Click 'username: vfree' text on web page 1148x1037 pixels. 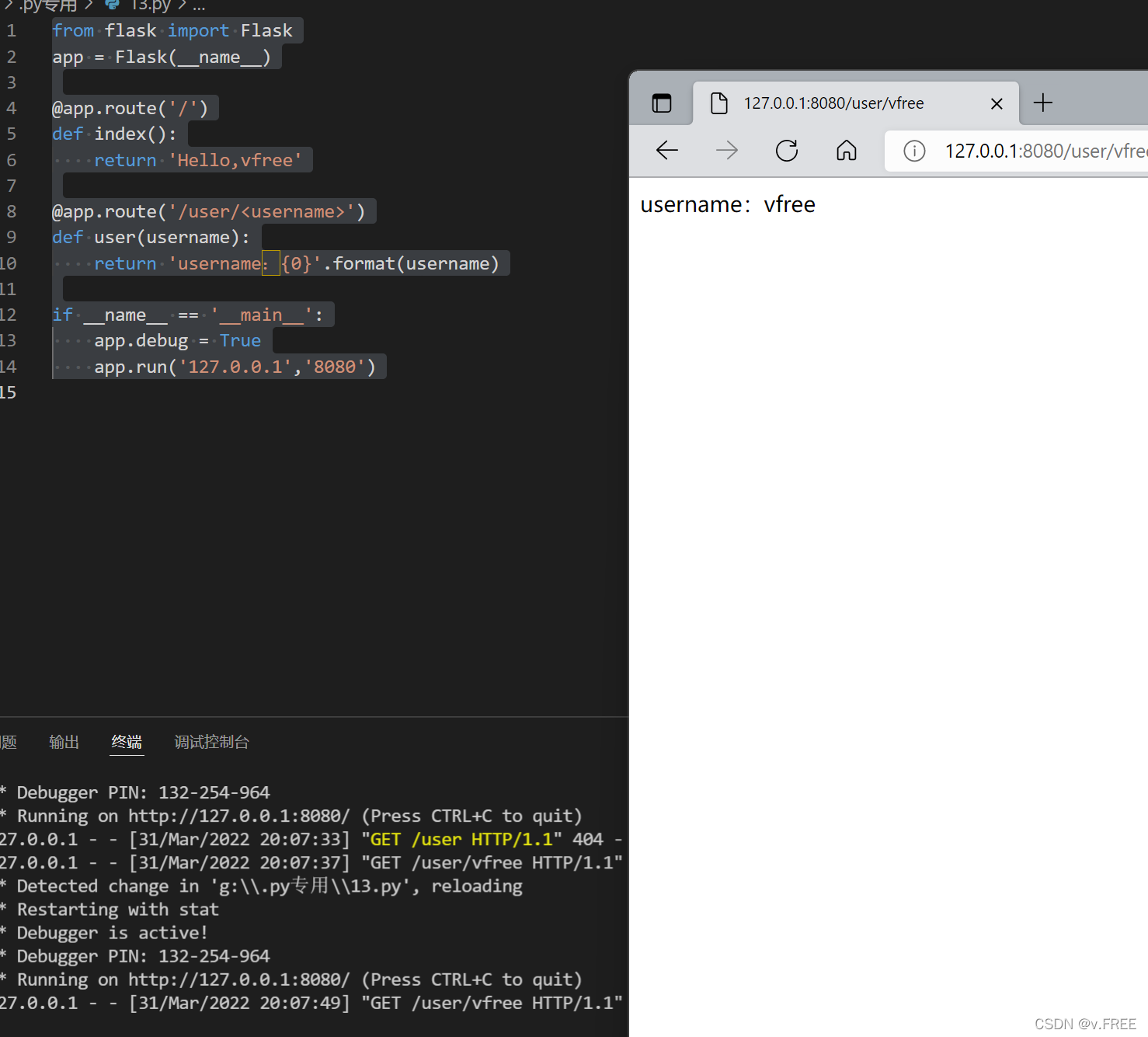pyautogui.click(x=728, y=204)
